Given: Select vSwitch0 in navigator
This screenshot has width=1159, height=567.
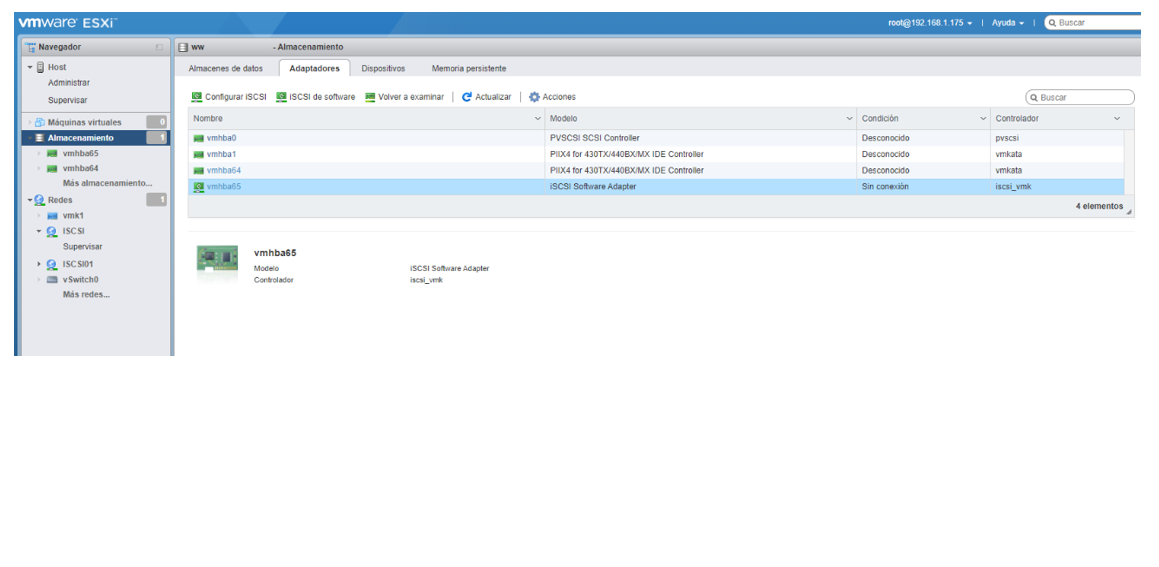Looking at the screenshot, I should 81,279.
